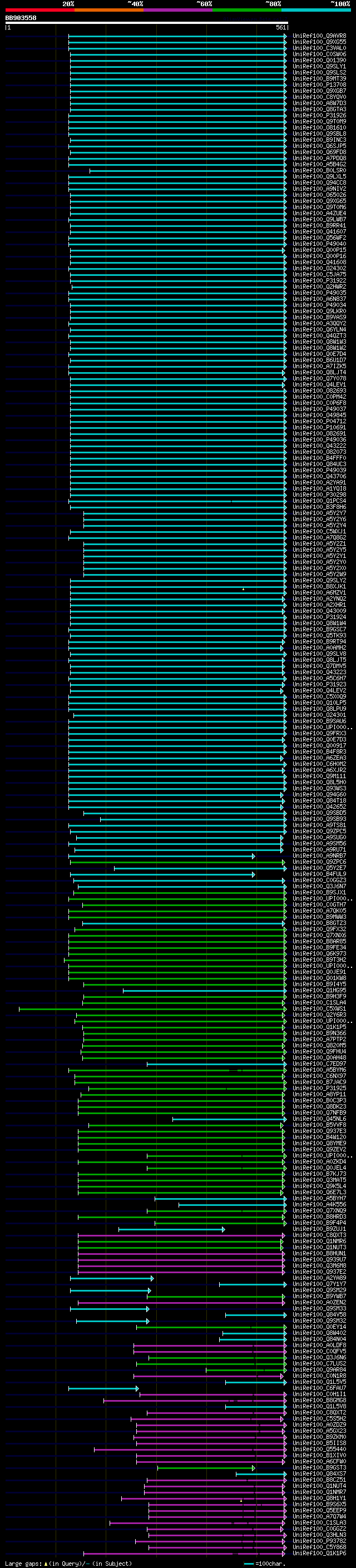Choose hit UniRef100_C7LUS2
Image resolution: width=356 pixels, height=1568 pixels.
[x=319, y=1363]
